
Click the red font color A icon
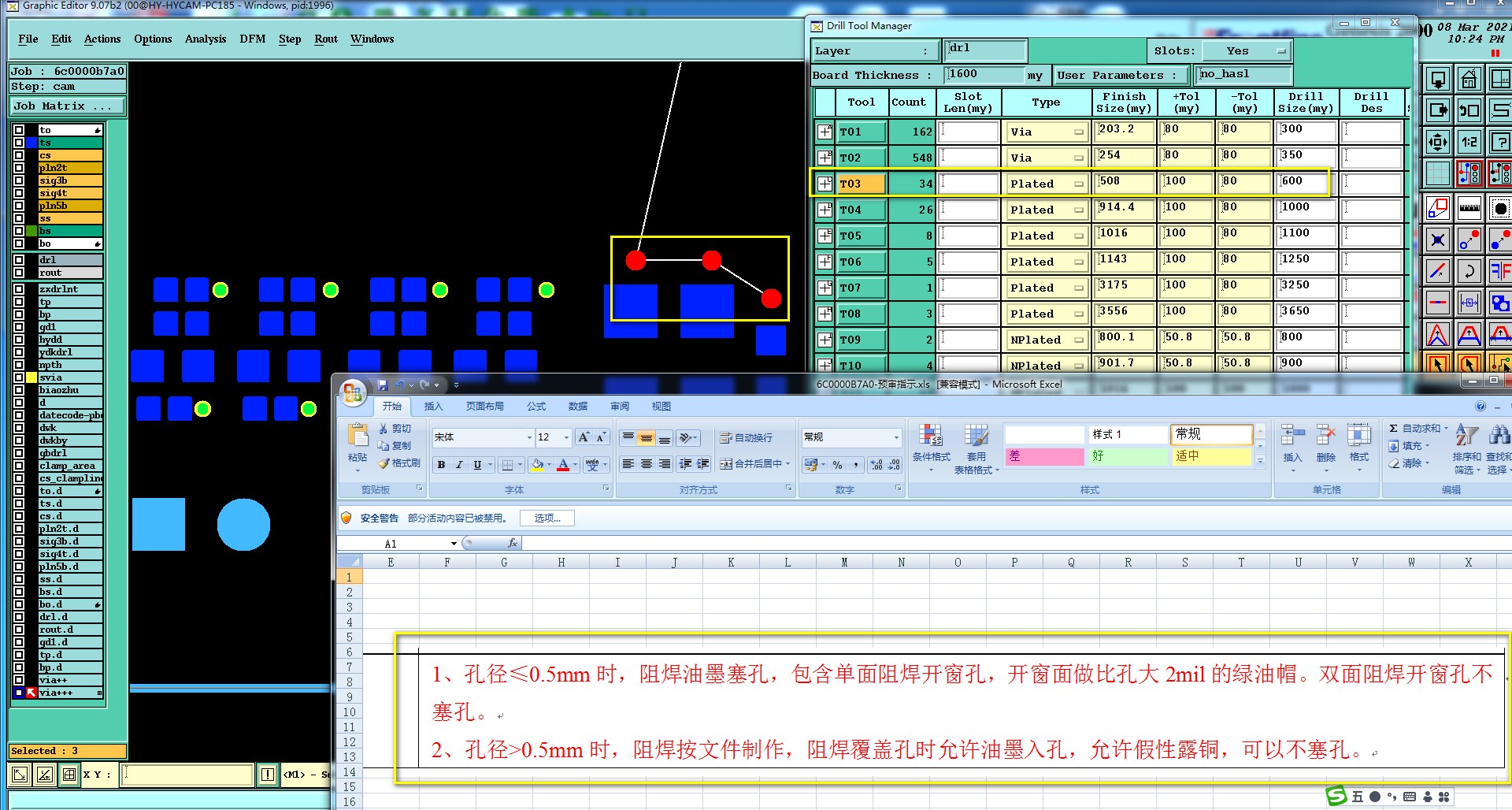(x=563, y=465)
